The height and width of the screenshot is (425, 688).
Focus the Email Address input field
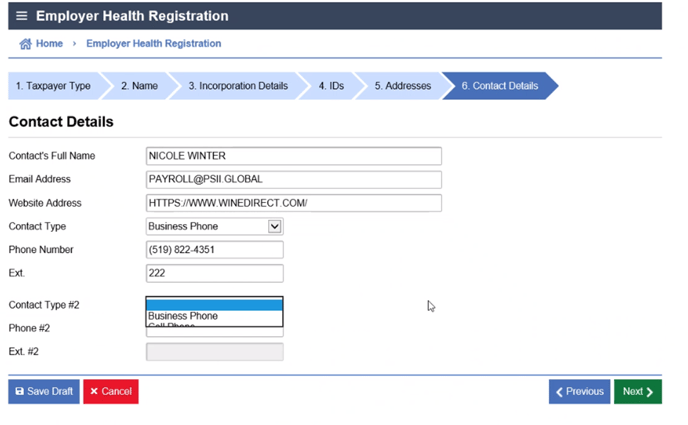tap(293, 180)
